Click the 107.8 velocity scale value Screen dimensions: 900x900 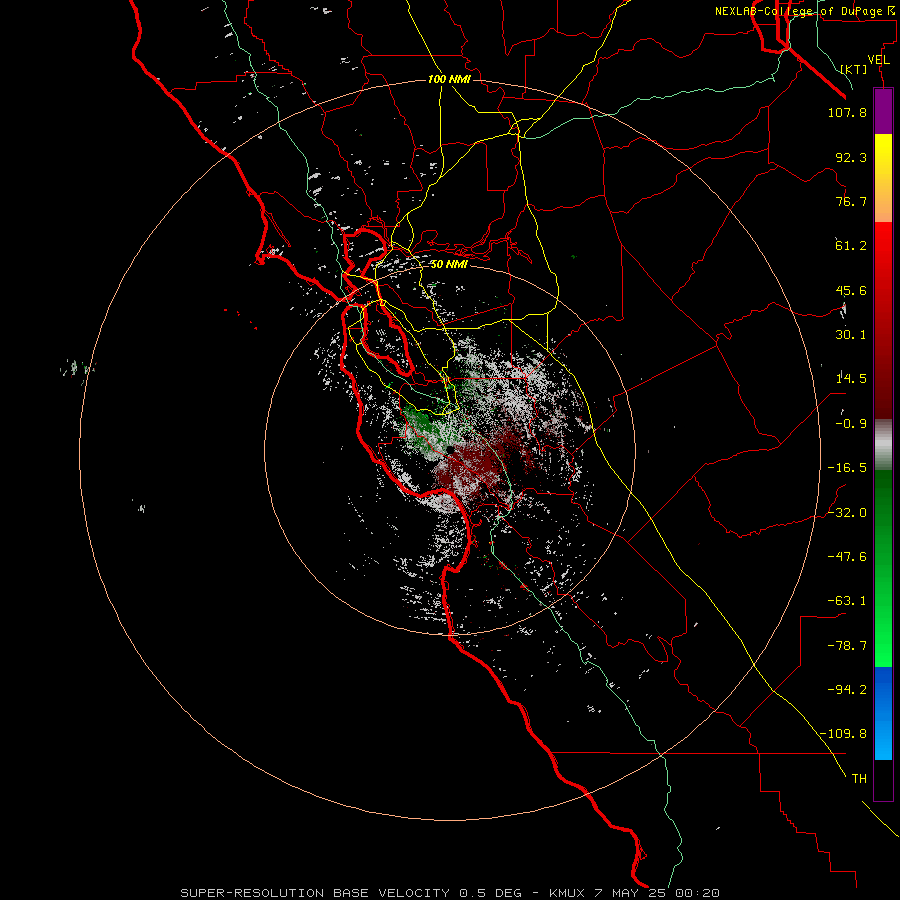847,112
